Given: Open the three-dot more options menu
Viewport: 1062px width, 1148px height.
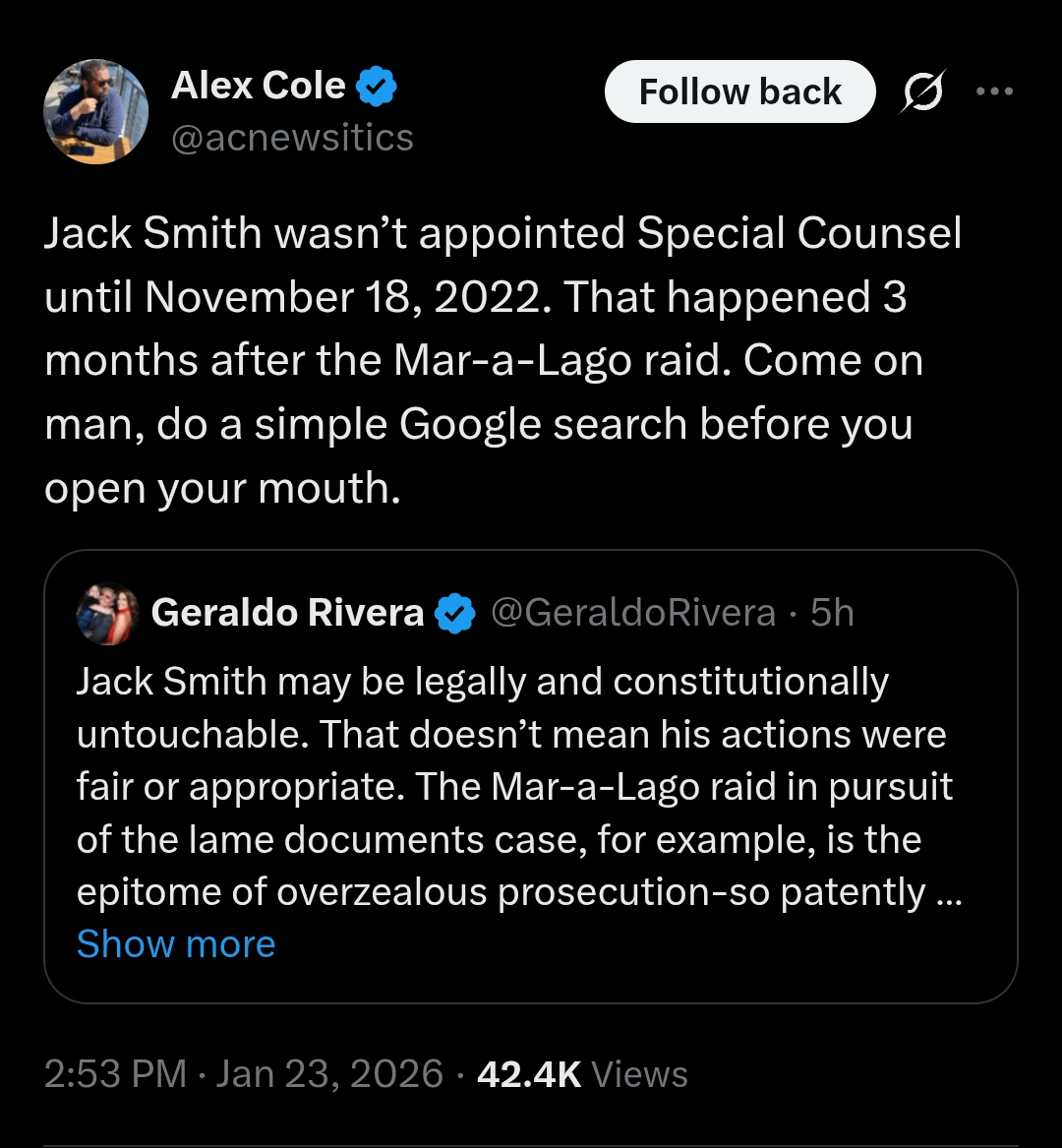Looking at the screenshot, I should pos(993,91).
